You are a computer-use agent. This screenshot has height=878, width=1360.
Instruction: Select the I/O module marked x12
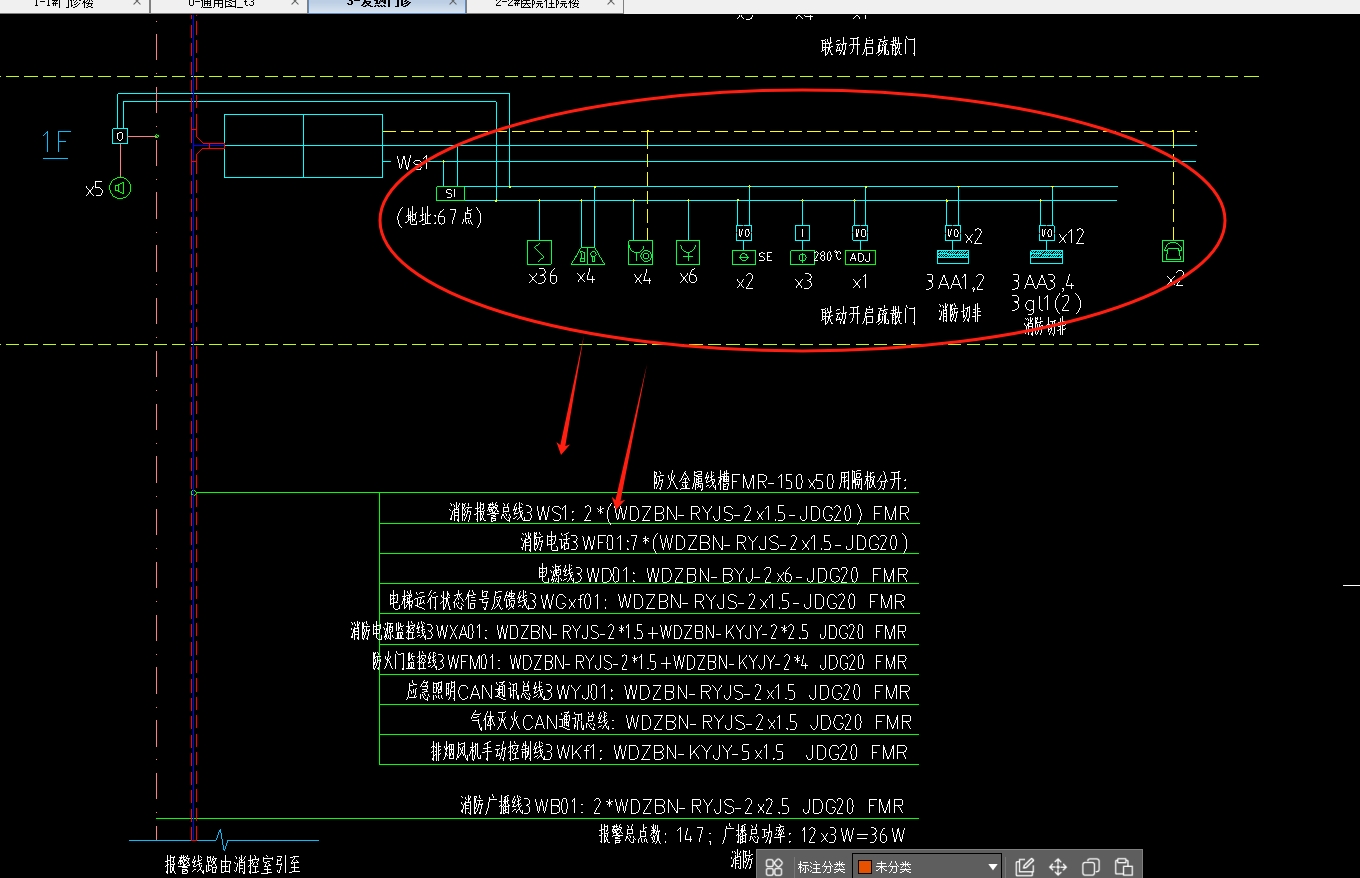tap(1046, 233)
